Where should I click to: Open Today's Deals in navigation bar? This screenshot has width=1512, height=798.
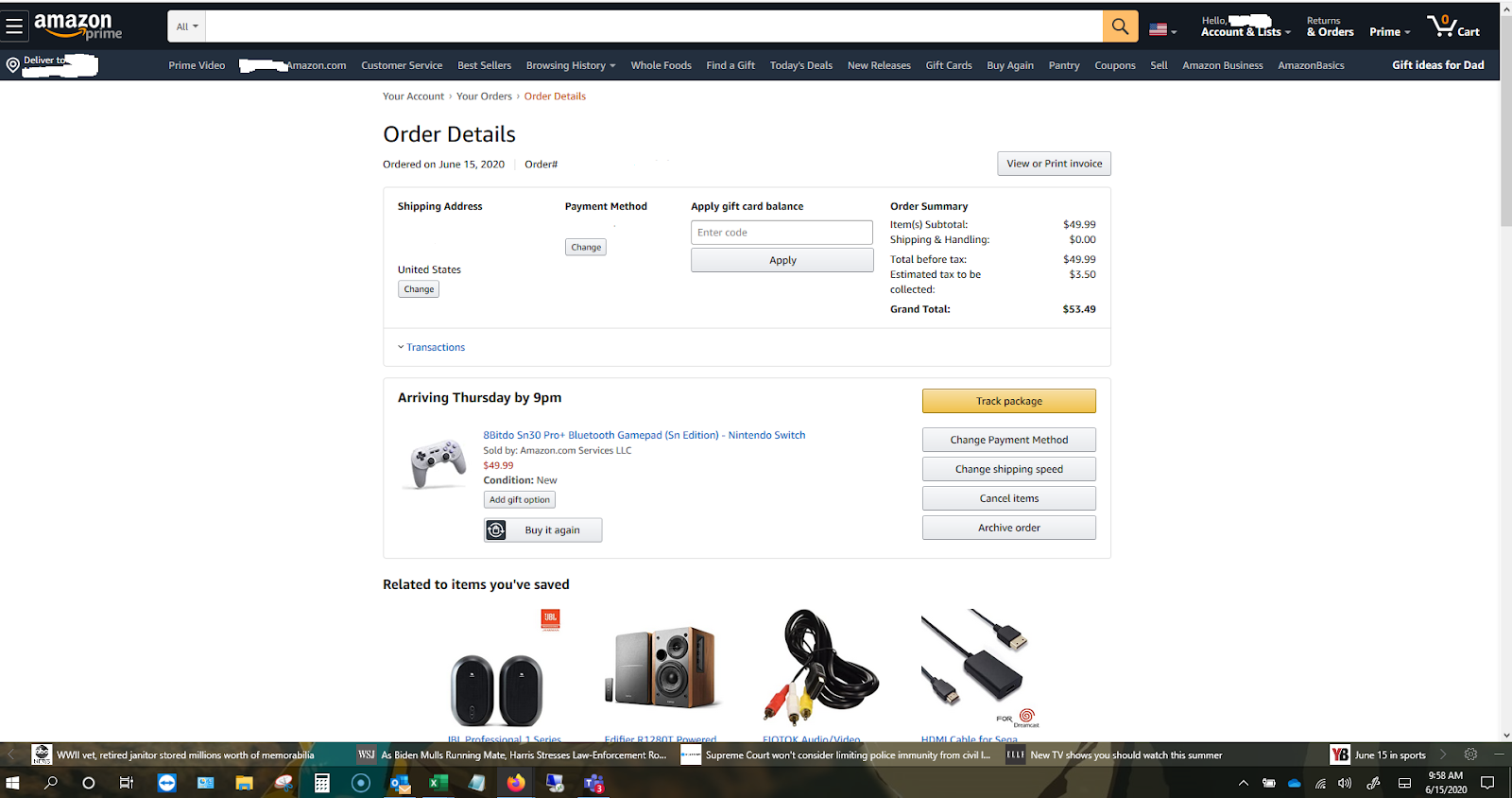click(801, 65)
